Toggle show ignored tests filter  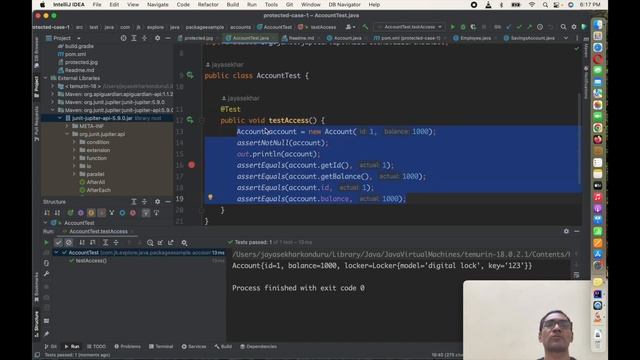[69, 242]
